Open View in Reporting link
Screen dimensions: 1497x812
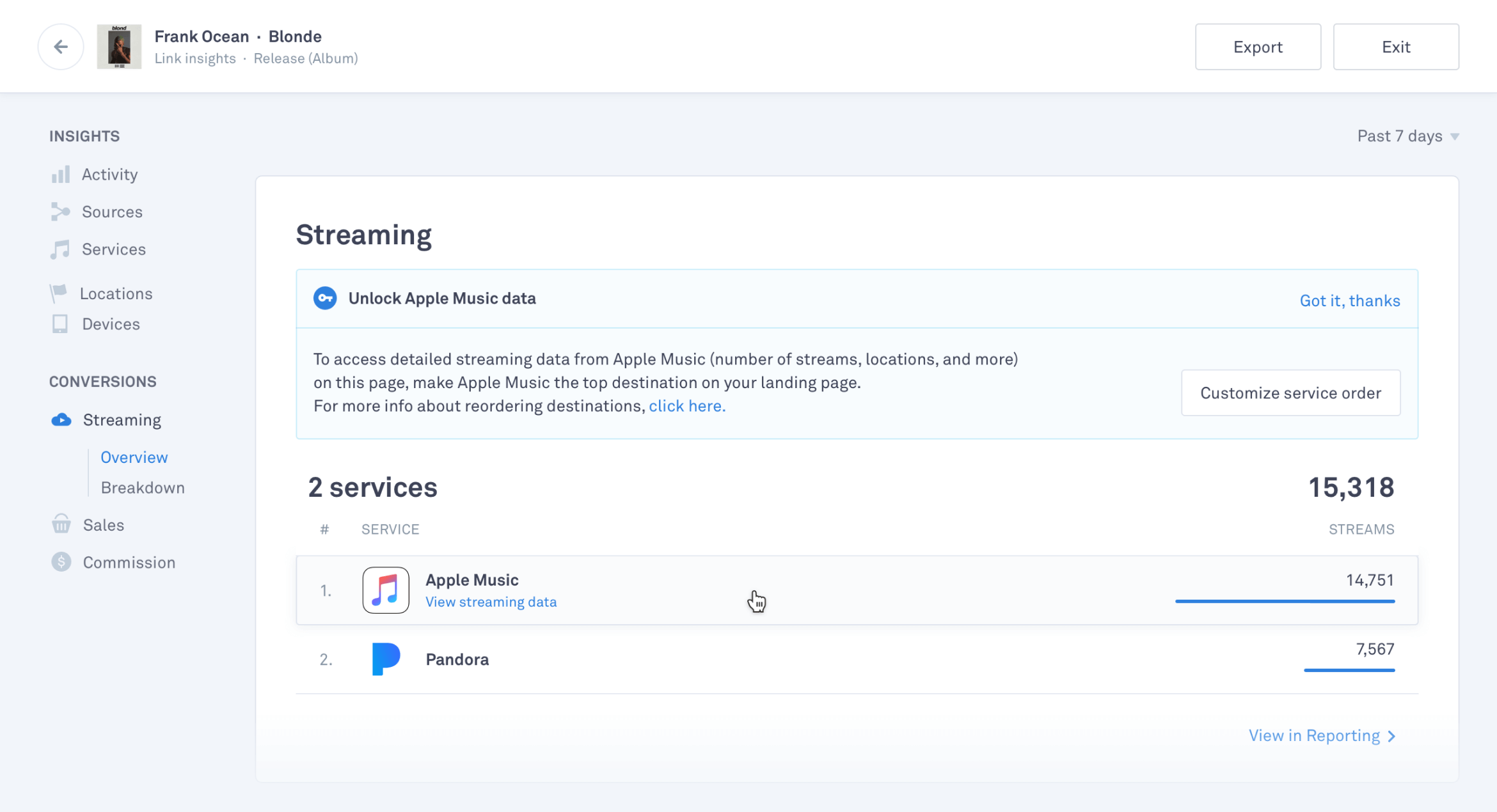tap(1322, 736)
